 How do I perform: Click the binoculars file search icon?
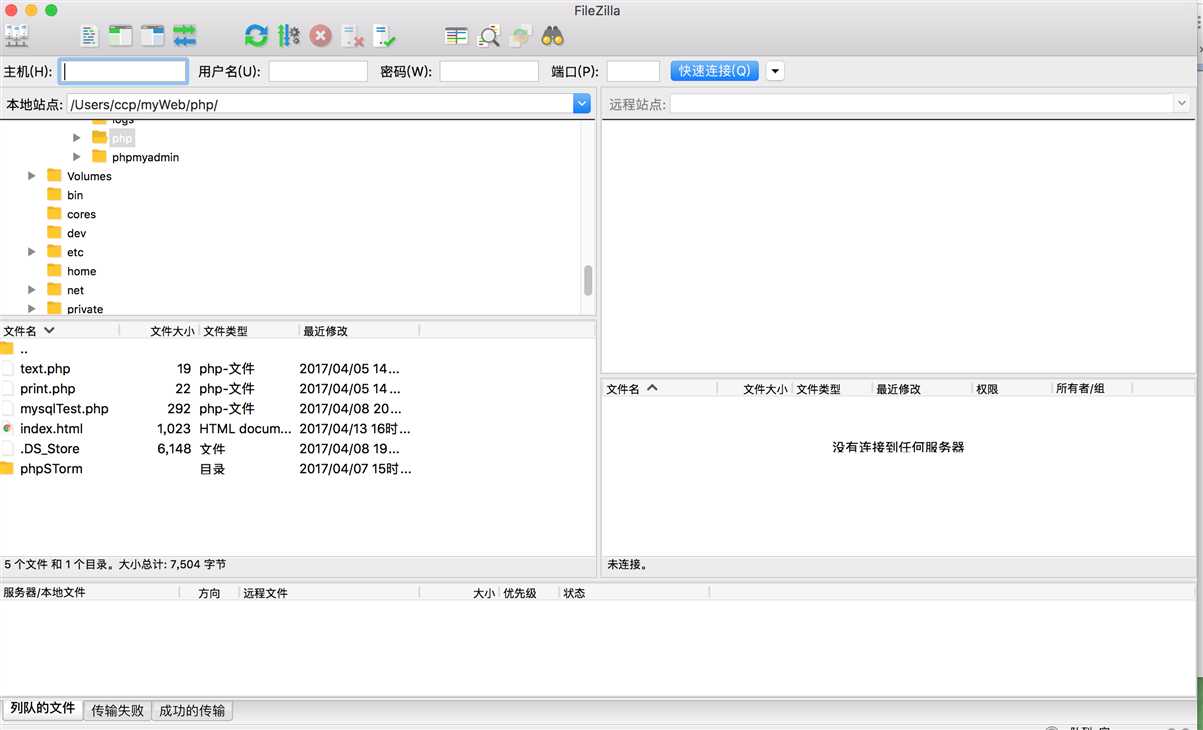[x=553, y=37]
